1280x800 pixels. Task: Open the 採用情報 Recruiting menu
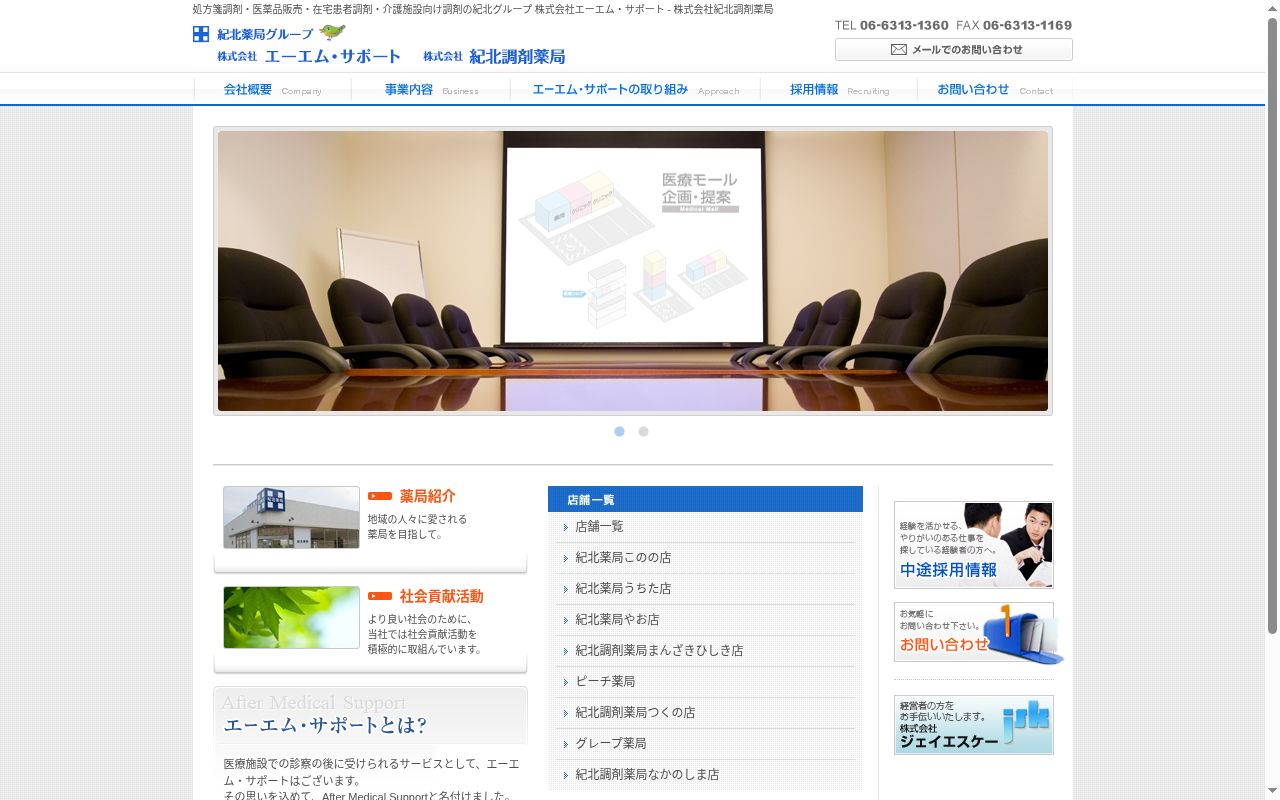coord(839,90)
